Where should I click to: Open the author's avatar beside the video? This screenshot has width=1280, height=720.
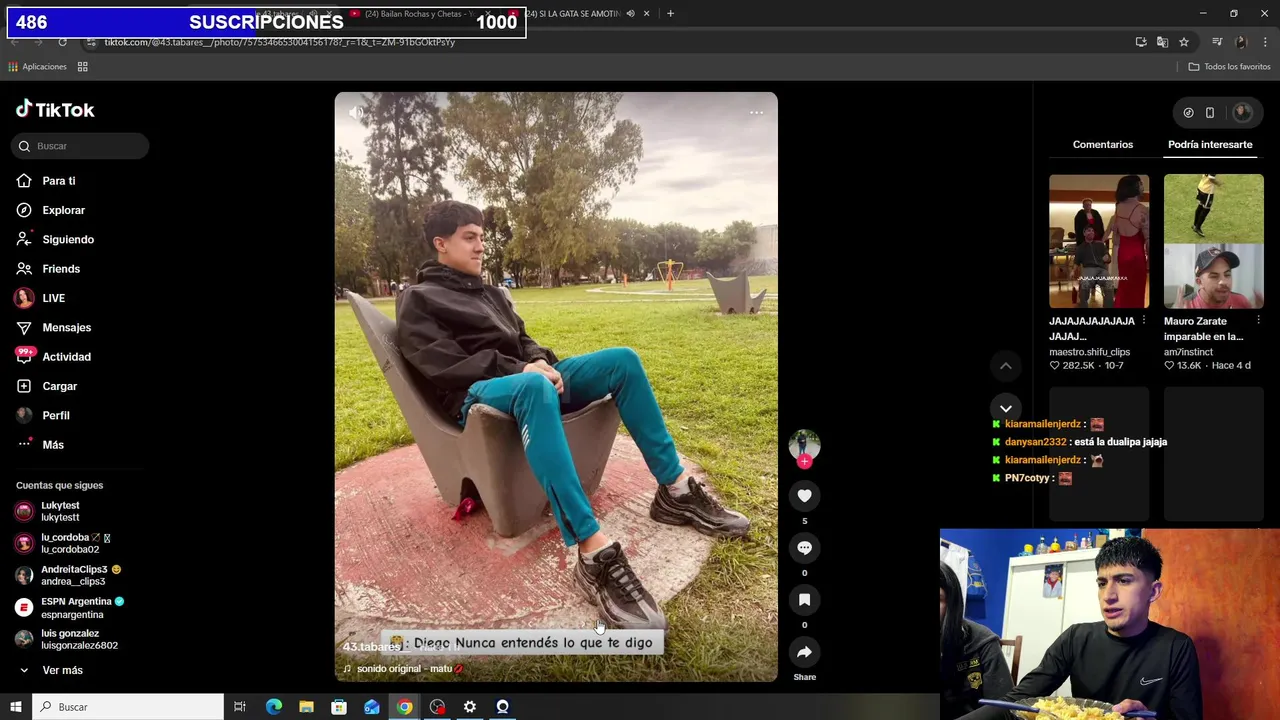804,444
